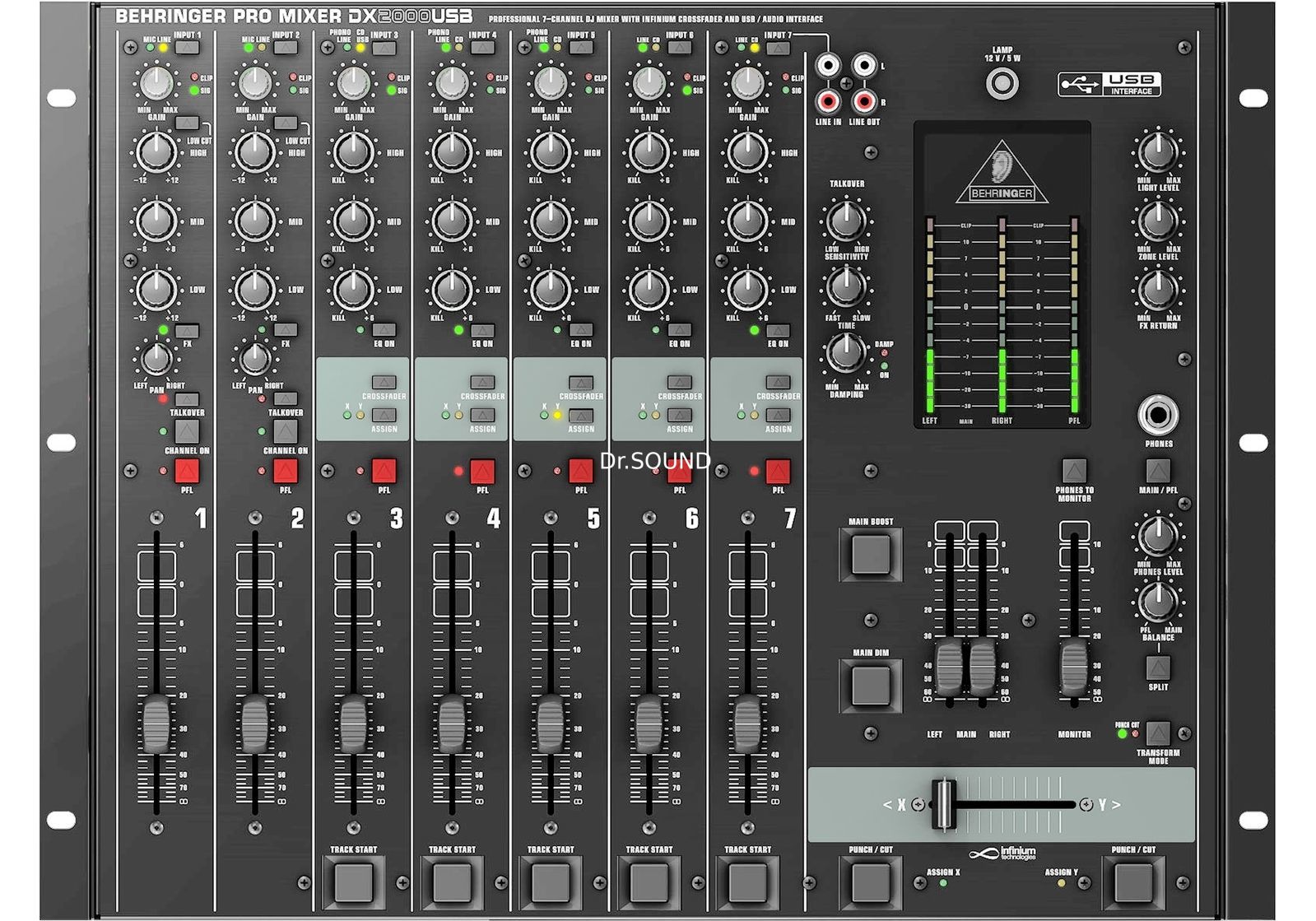1316x921 pixels.
Task: Click the talkover DAMPING knob
Action: (845, 353)
